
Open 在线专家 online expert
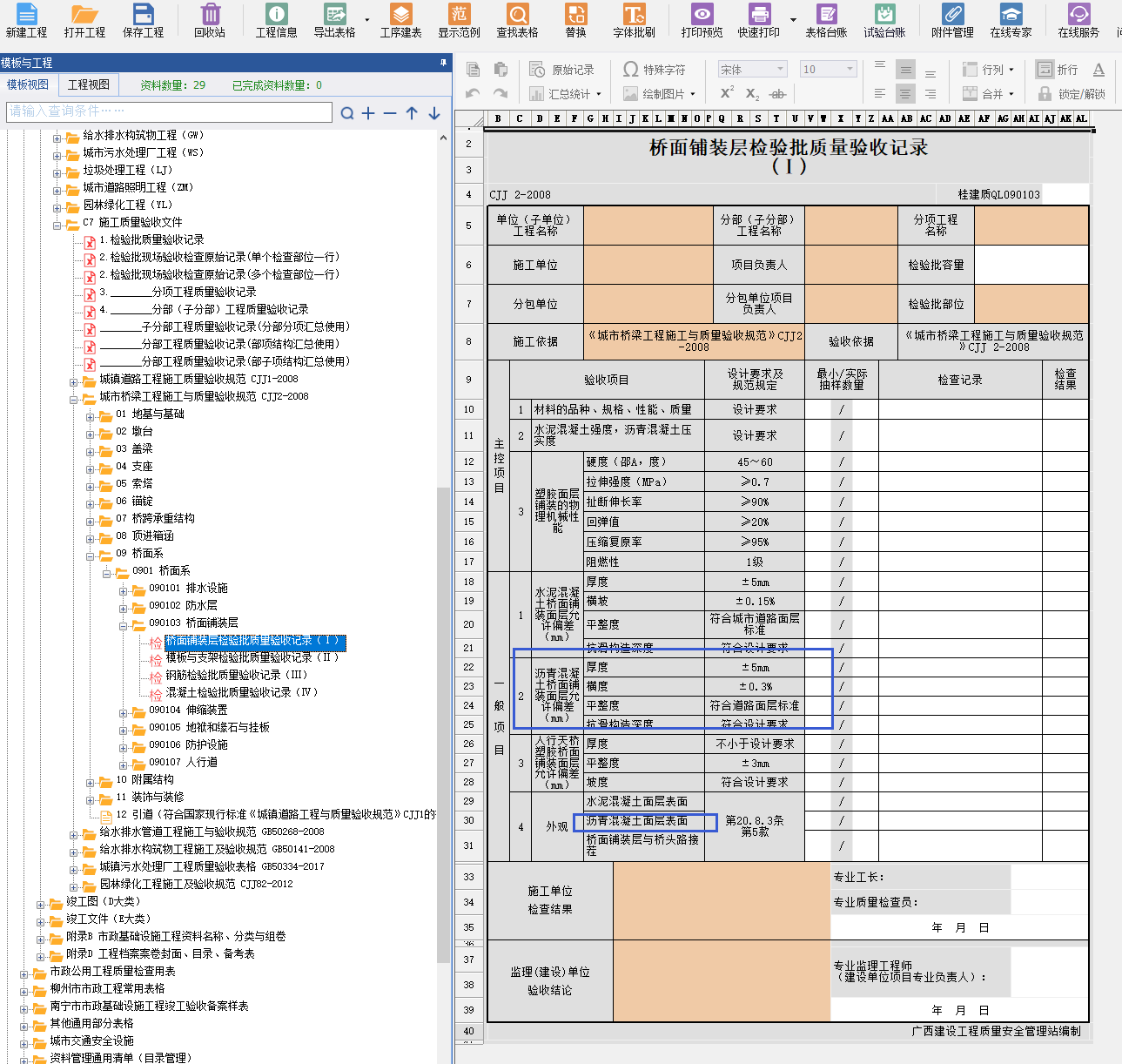pyautogui.click(x=1011, y=20)
